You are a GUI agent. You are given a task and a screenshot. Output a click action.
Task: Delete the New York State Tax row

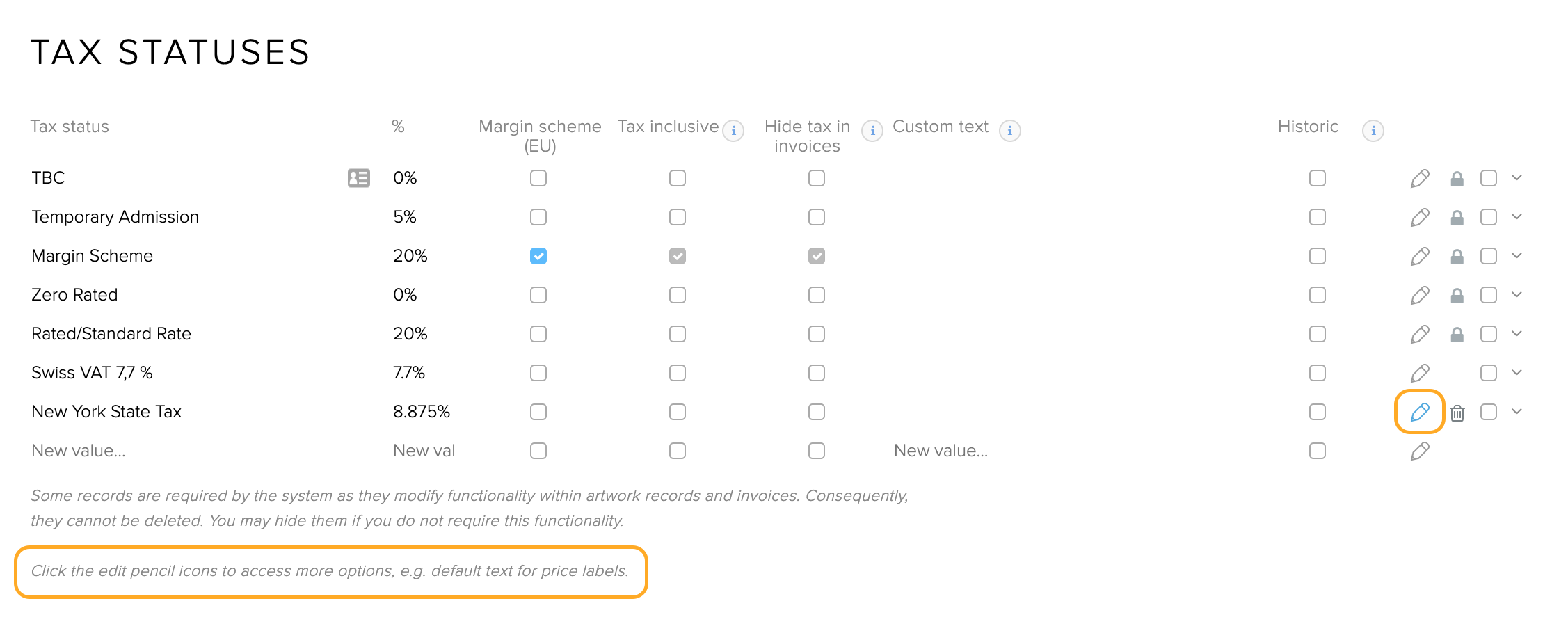[x=1457, y=413]
